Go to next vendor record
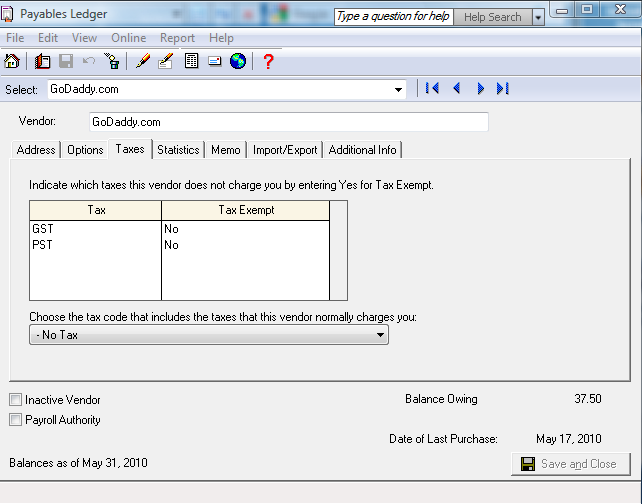The height and width of the screenshot is (504, 642). point(480,88)
